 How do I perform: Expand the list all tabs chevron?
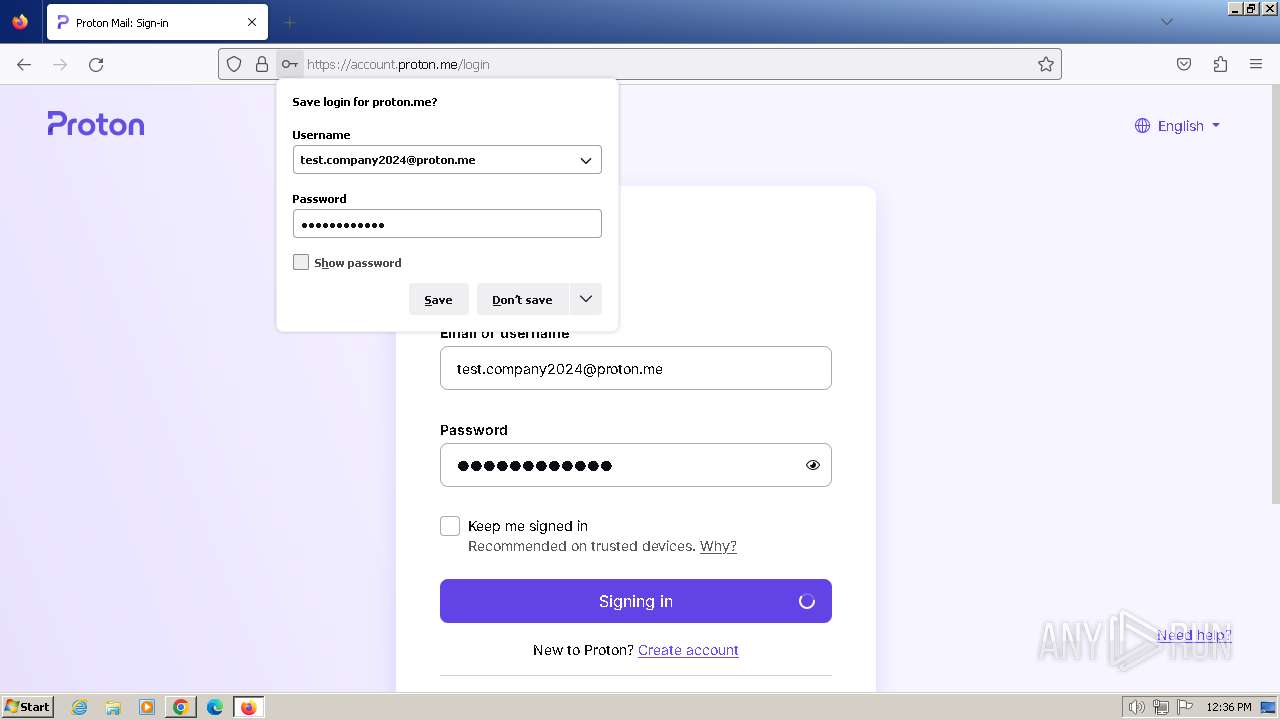1167,22
